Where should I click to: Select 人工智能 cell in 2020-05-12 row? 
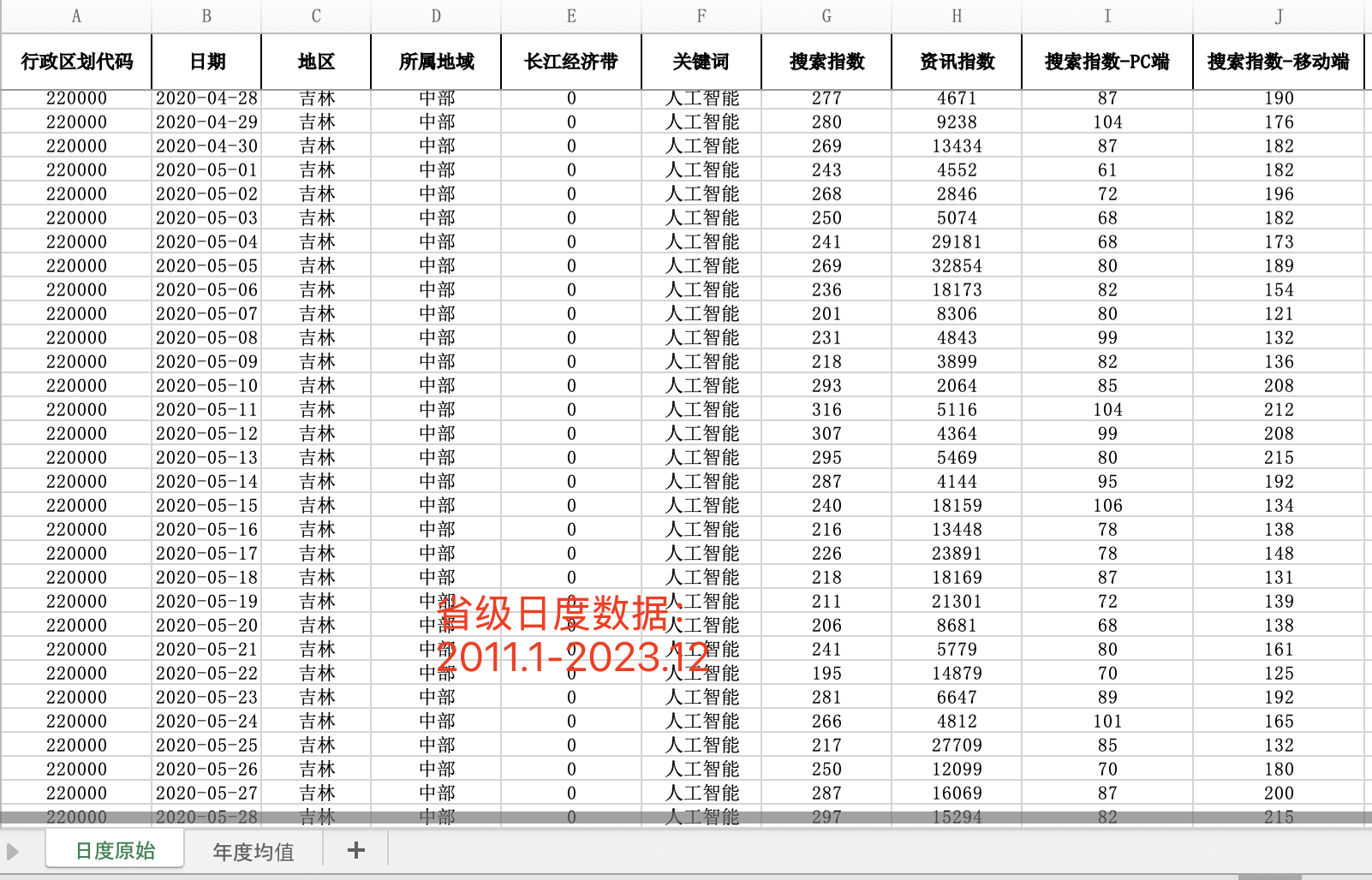[701, 433]
